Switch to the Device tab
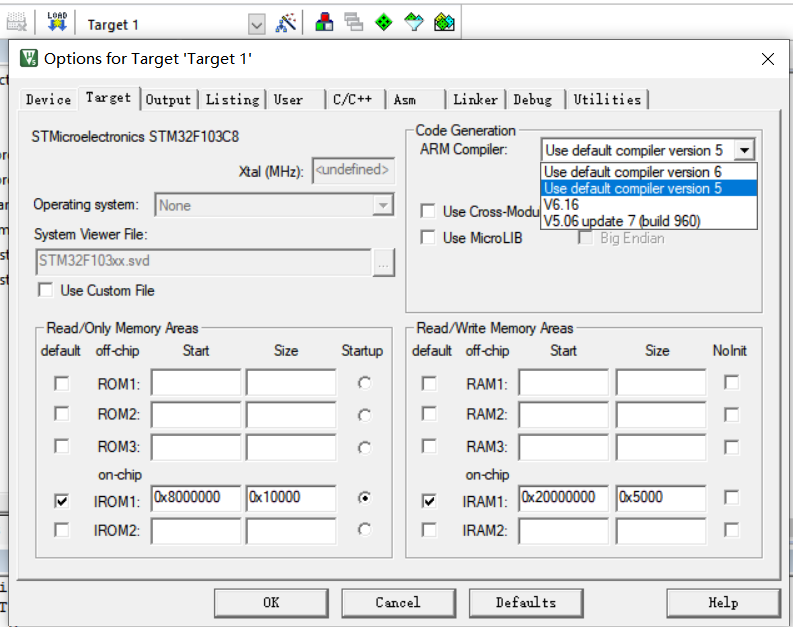 [49, 100]
